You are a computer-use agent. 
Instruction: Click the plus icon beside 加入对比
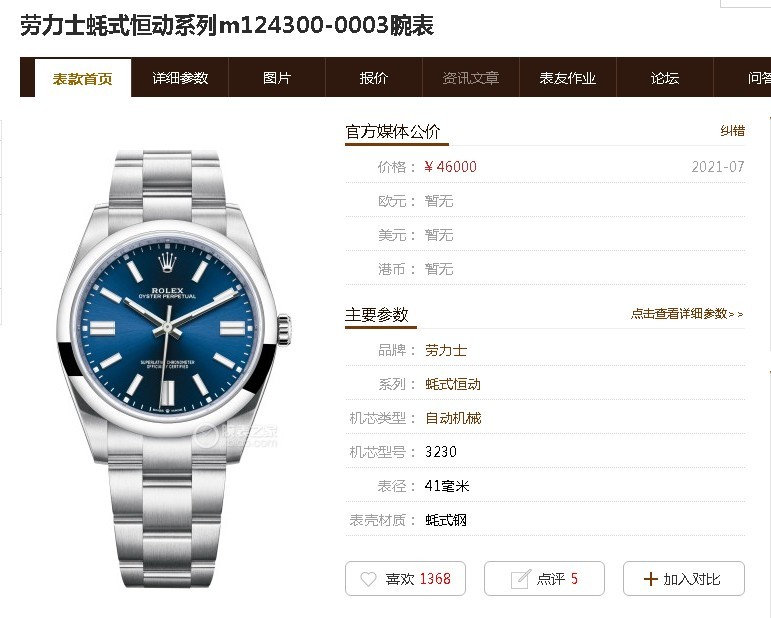650,579
